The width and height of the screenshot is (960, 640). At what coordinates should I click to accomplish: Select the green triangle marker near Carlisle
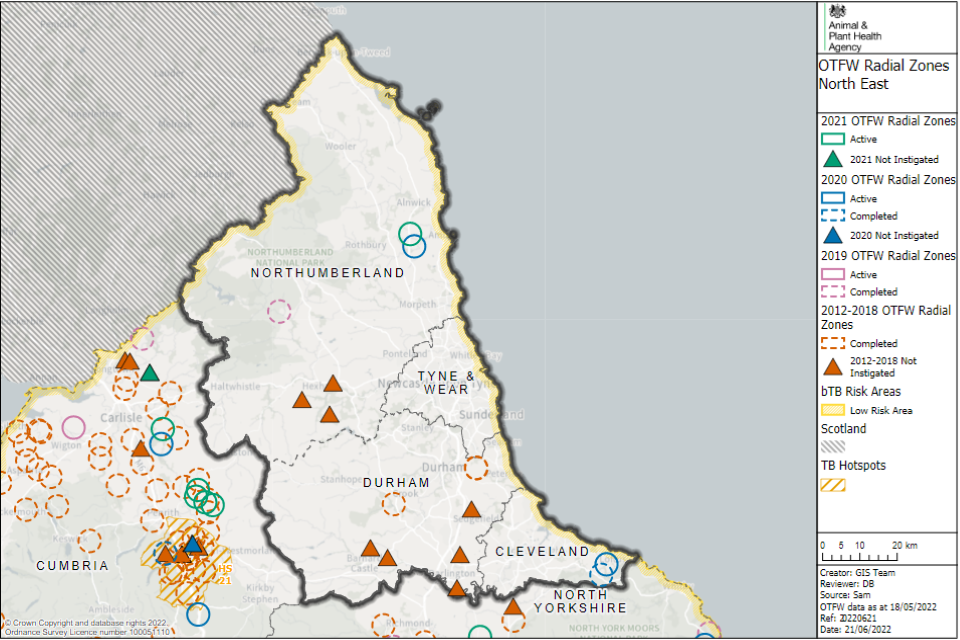[149, 373]
